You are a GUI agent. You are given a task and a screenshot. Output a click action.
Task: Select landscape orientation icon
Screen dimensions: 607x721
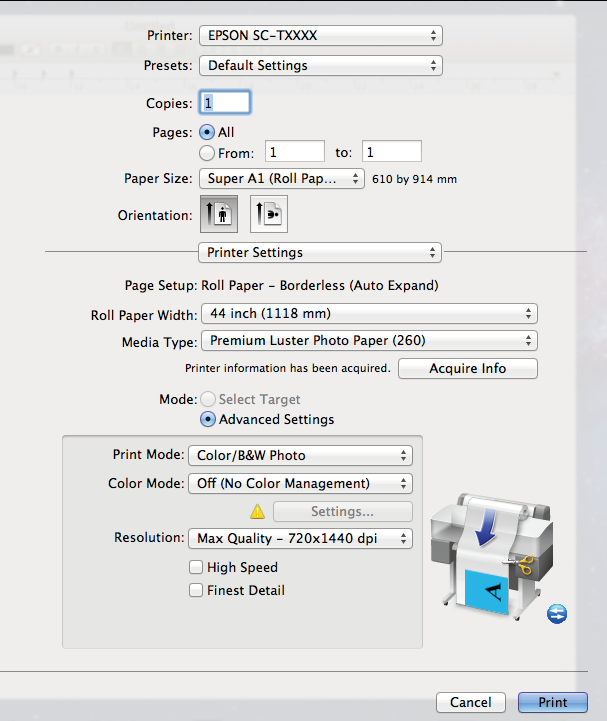[269, 214]
